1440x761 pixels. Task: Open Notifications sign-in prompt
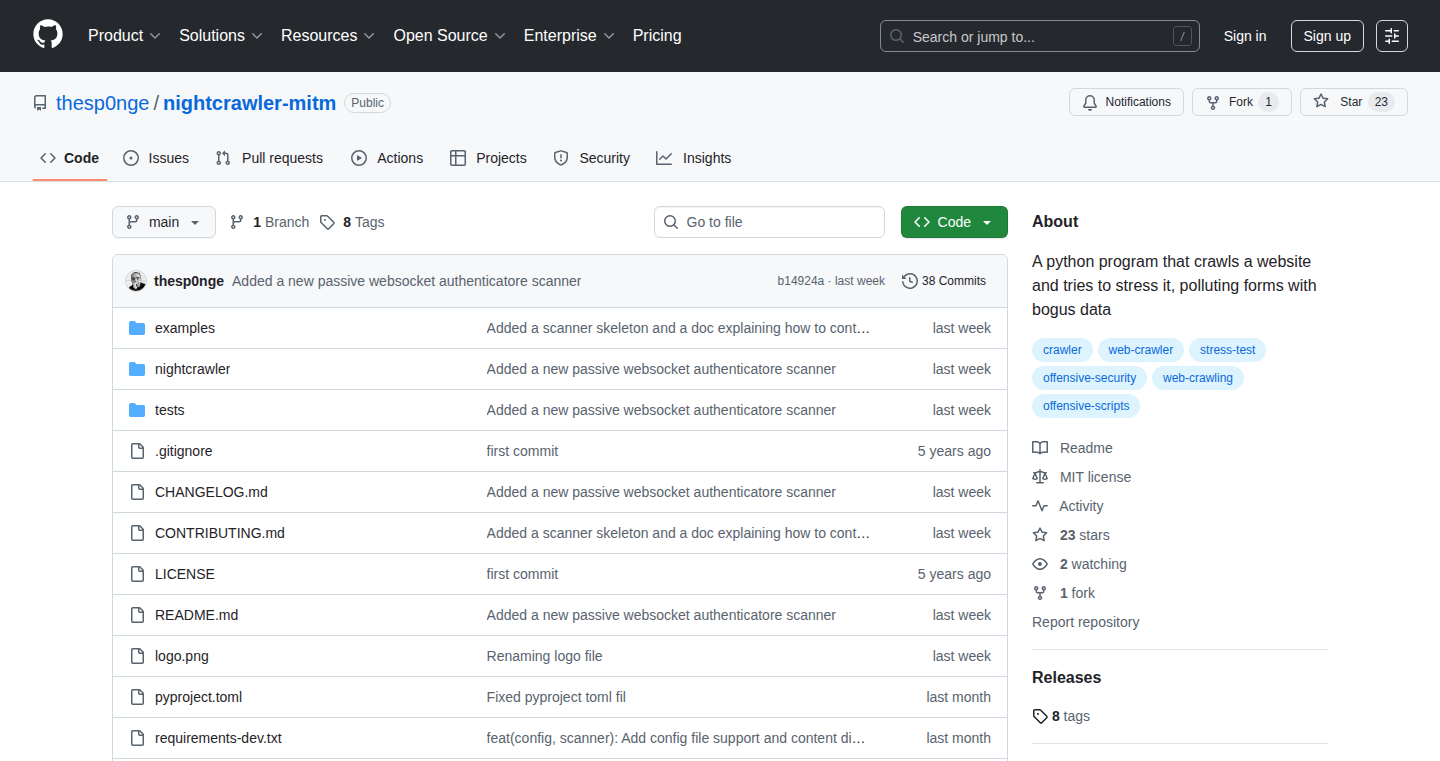[1126, 102]
